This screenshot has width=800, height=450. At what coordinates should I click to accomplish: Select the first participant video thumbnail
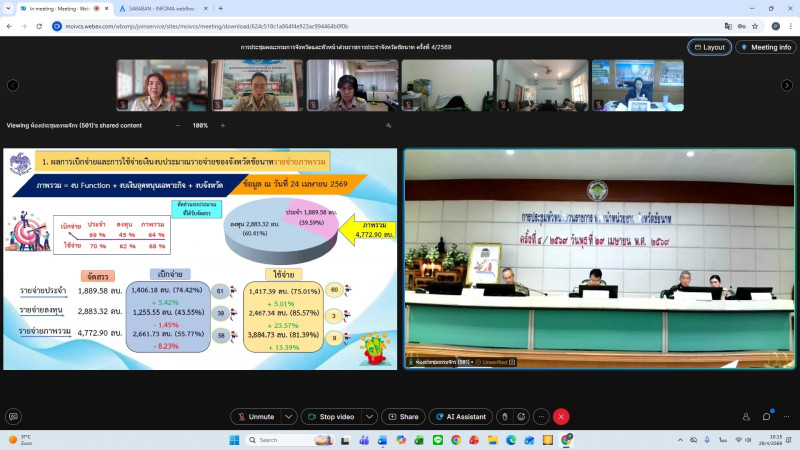coord(162,85)
